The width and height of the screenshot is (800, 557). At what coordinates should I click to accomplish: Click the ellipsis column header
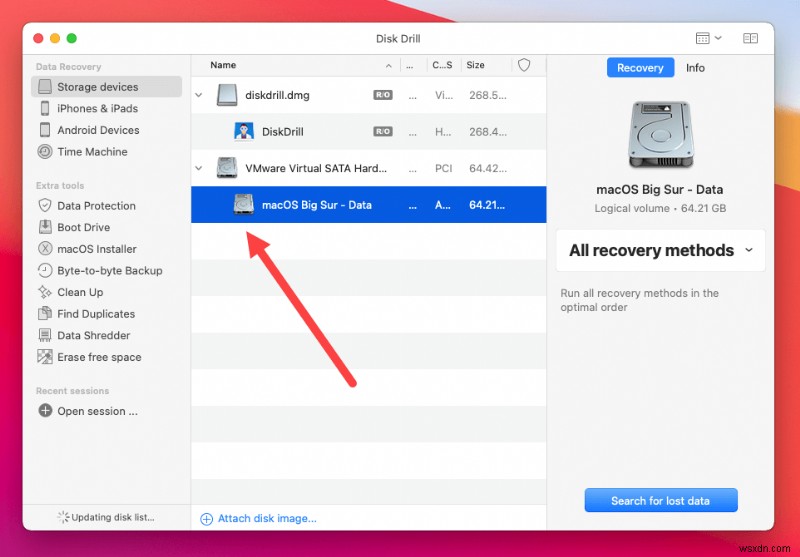click(410, 65)
